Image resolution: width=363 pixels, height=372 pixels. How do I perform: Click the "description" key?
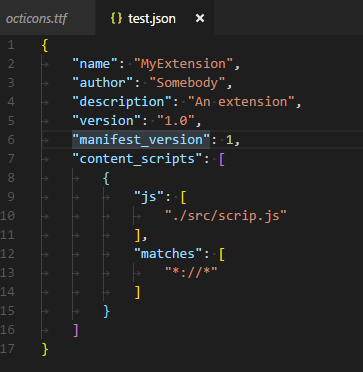[122, 102]
